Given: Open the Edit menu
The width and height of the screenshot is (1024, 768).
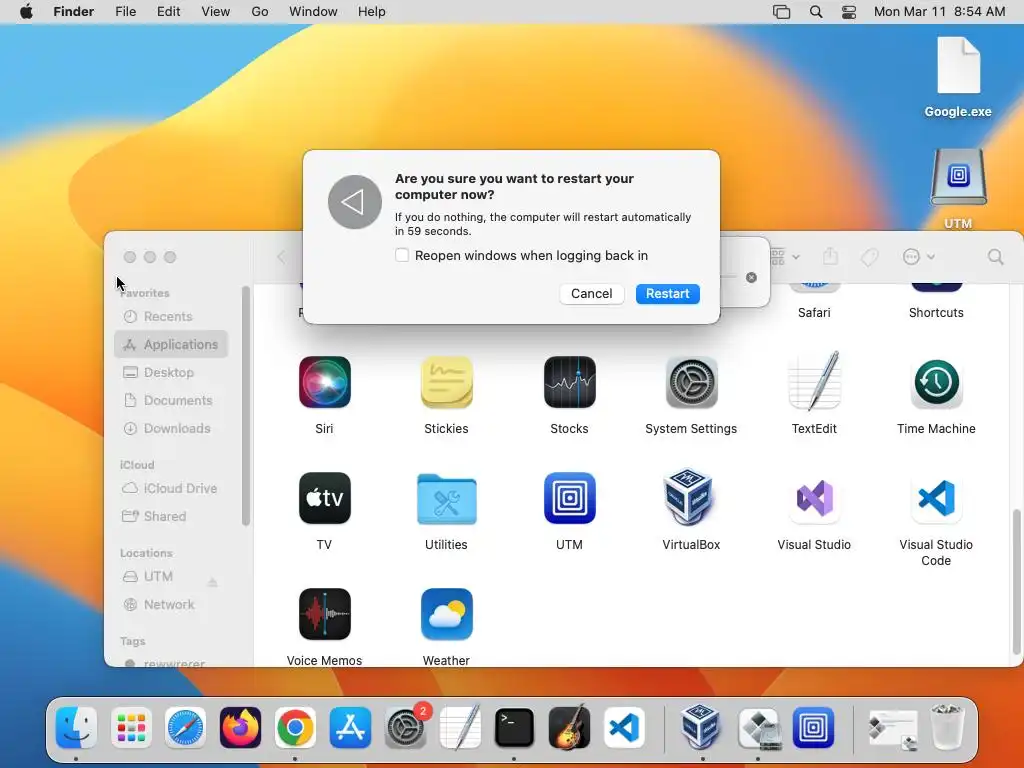Looking at the screenshot, I should 168,12.
